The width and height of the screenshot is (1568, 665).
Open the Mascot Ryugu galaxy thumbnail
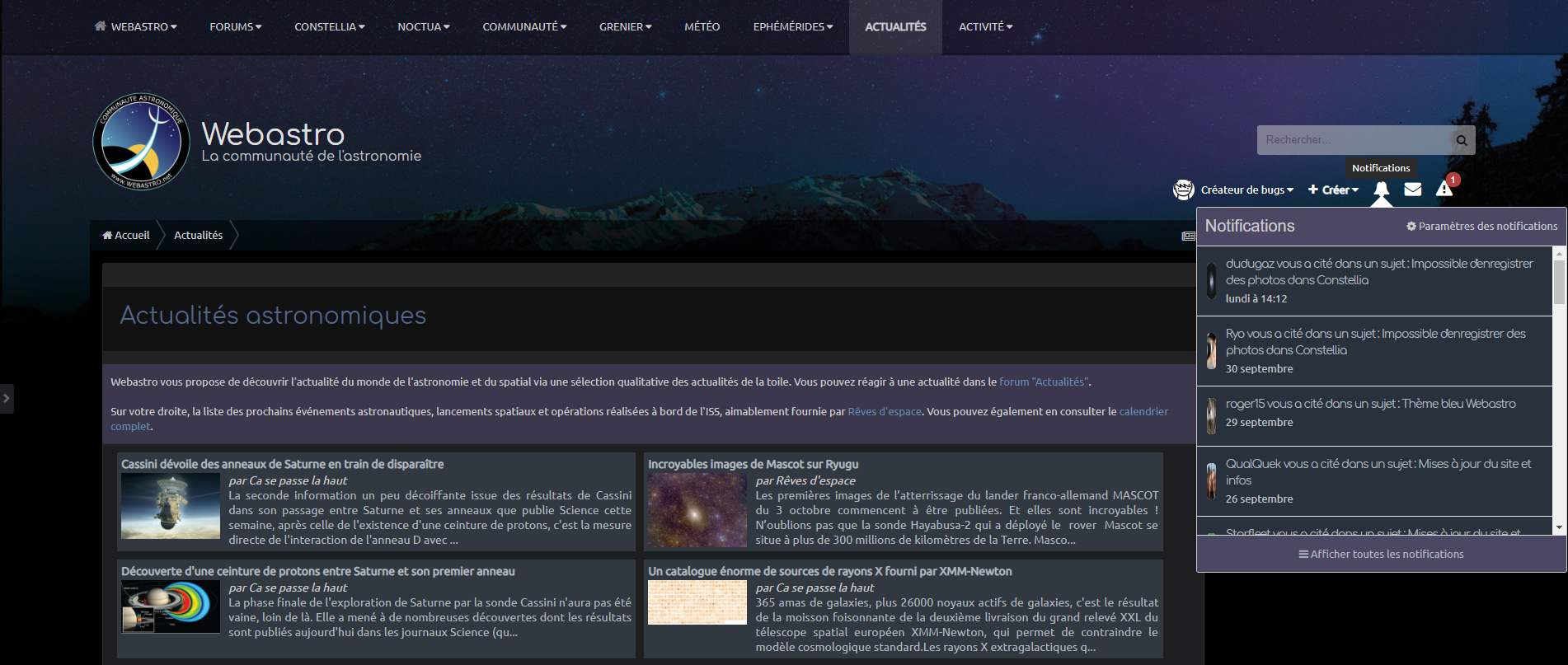tap(697, 509)
